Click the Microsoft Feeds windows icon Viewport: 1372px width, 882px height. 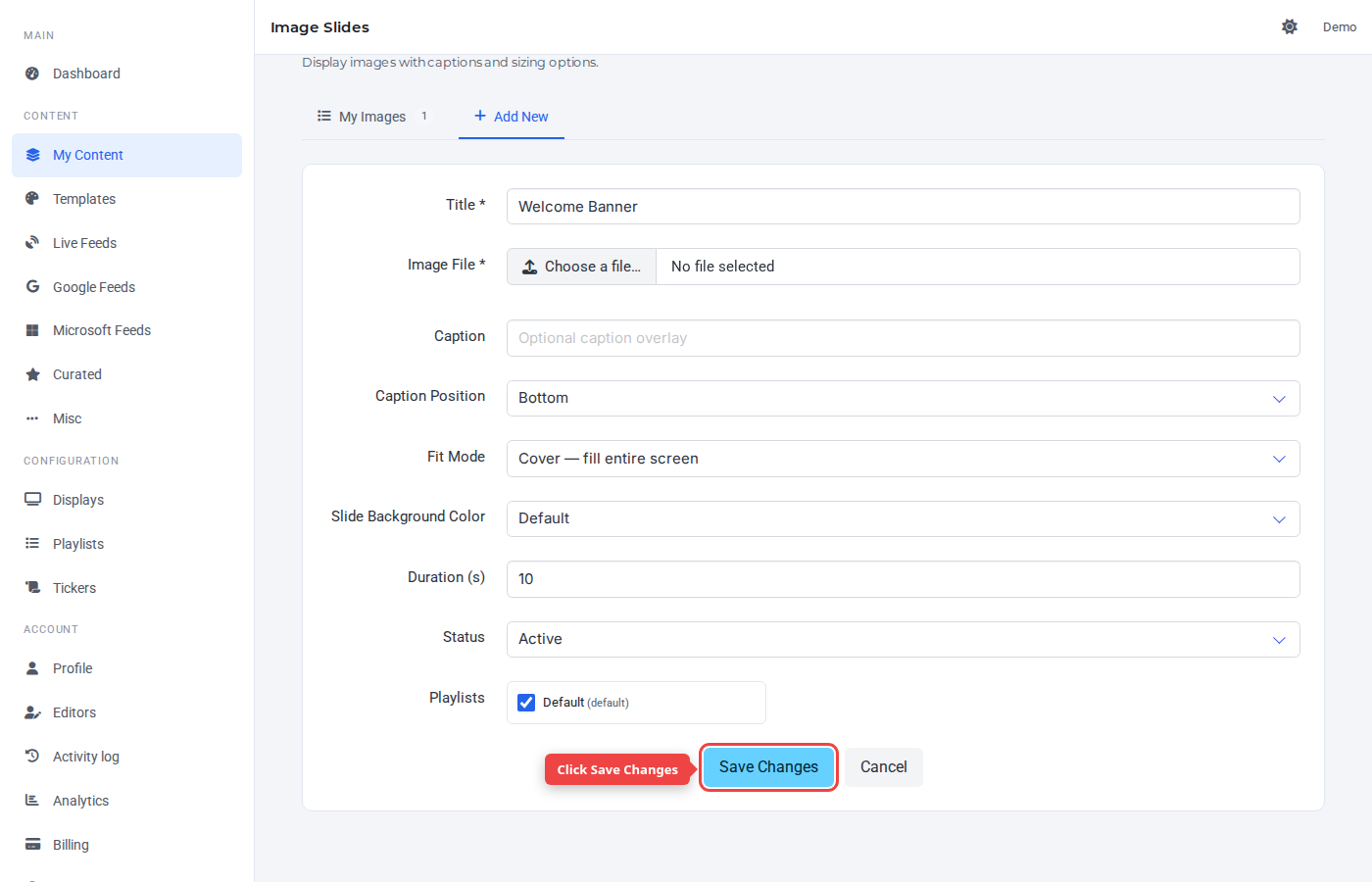pos(32,330)
